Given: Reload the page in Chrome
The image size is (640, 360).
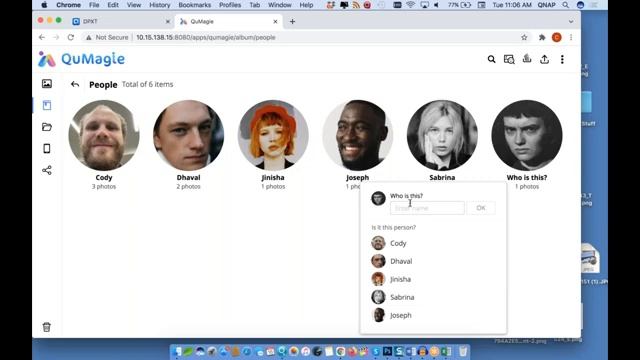Looking at the screenshot, I should pos(71,37).
